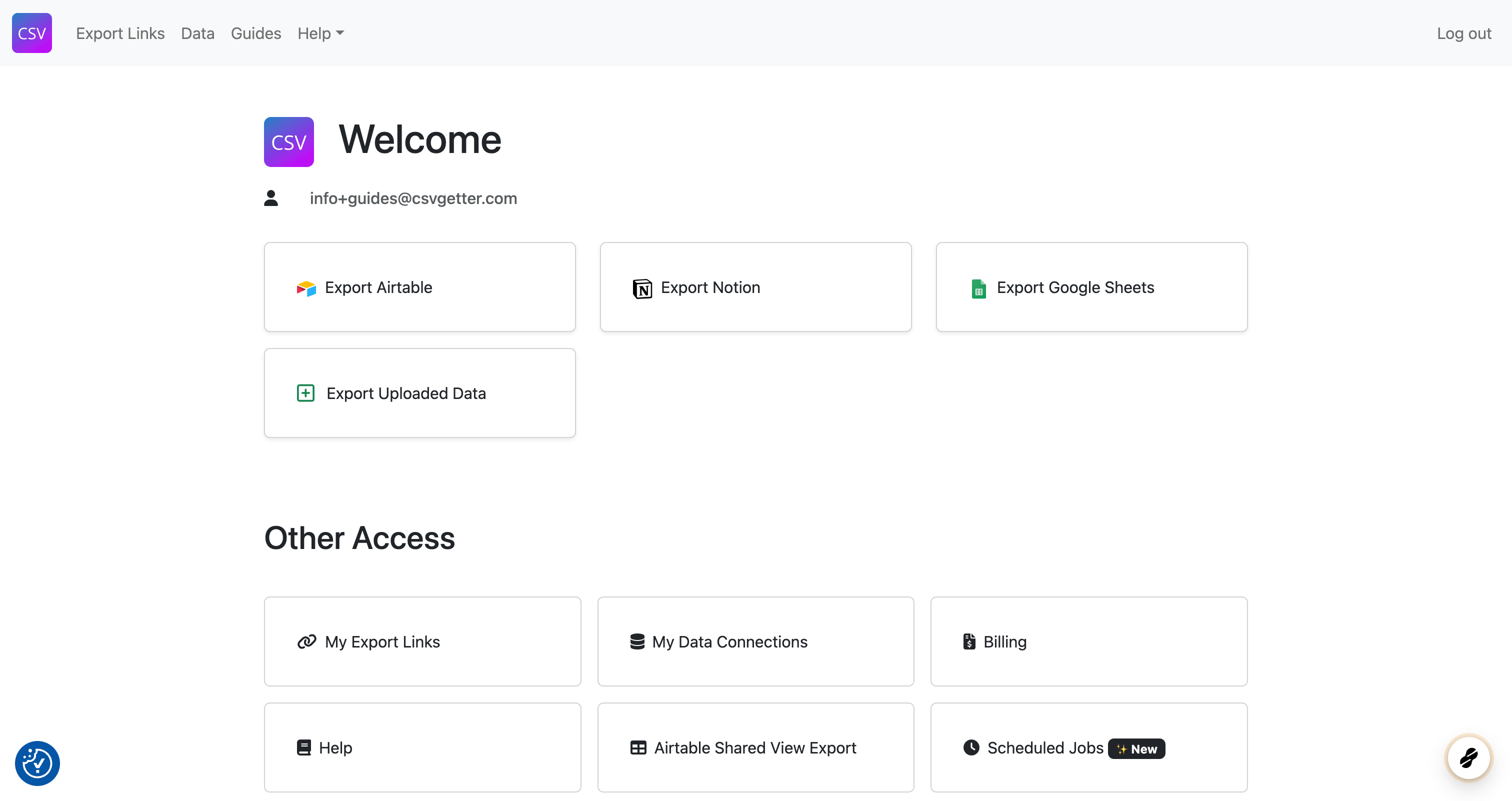Open Airtable Shared View Export card
The image size is (1512, 801).
click(x=755, y=747)
